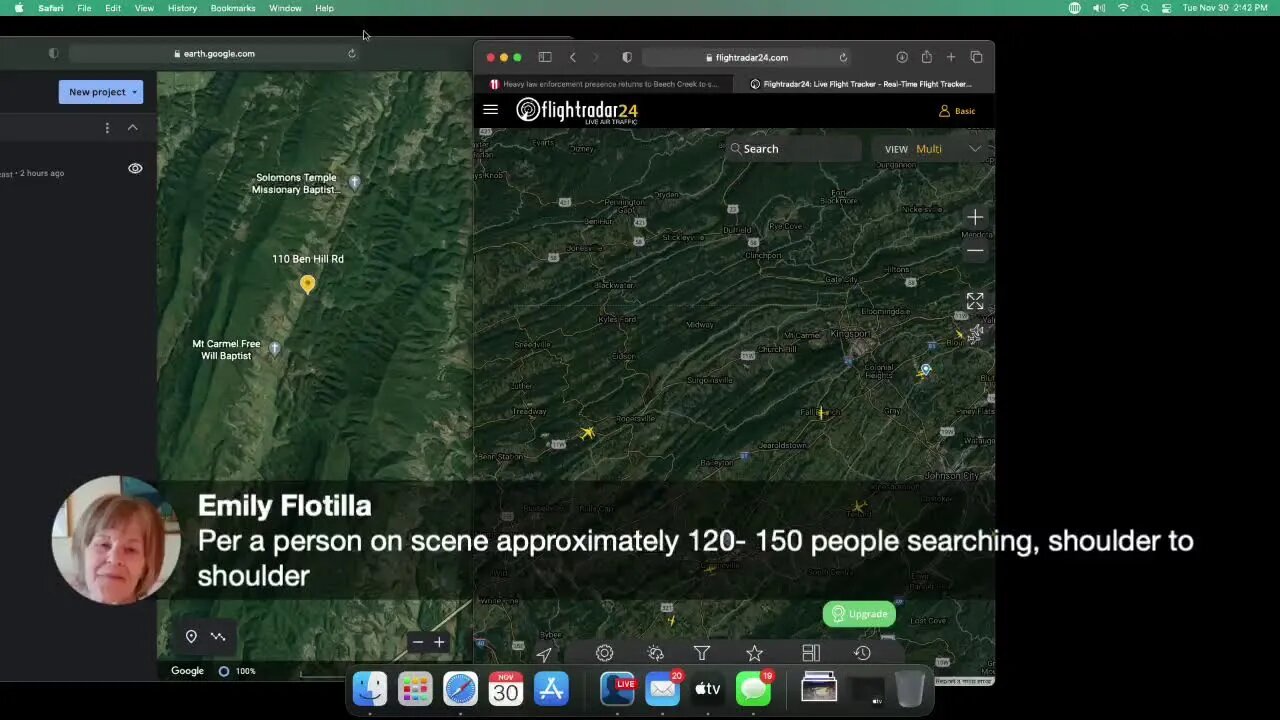Open the File menu
Viewport: 1280px width, 720px height.
84,8
